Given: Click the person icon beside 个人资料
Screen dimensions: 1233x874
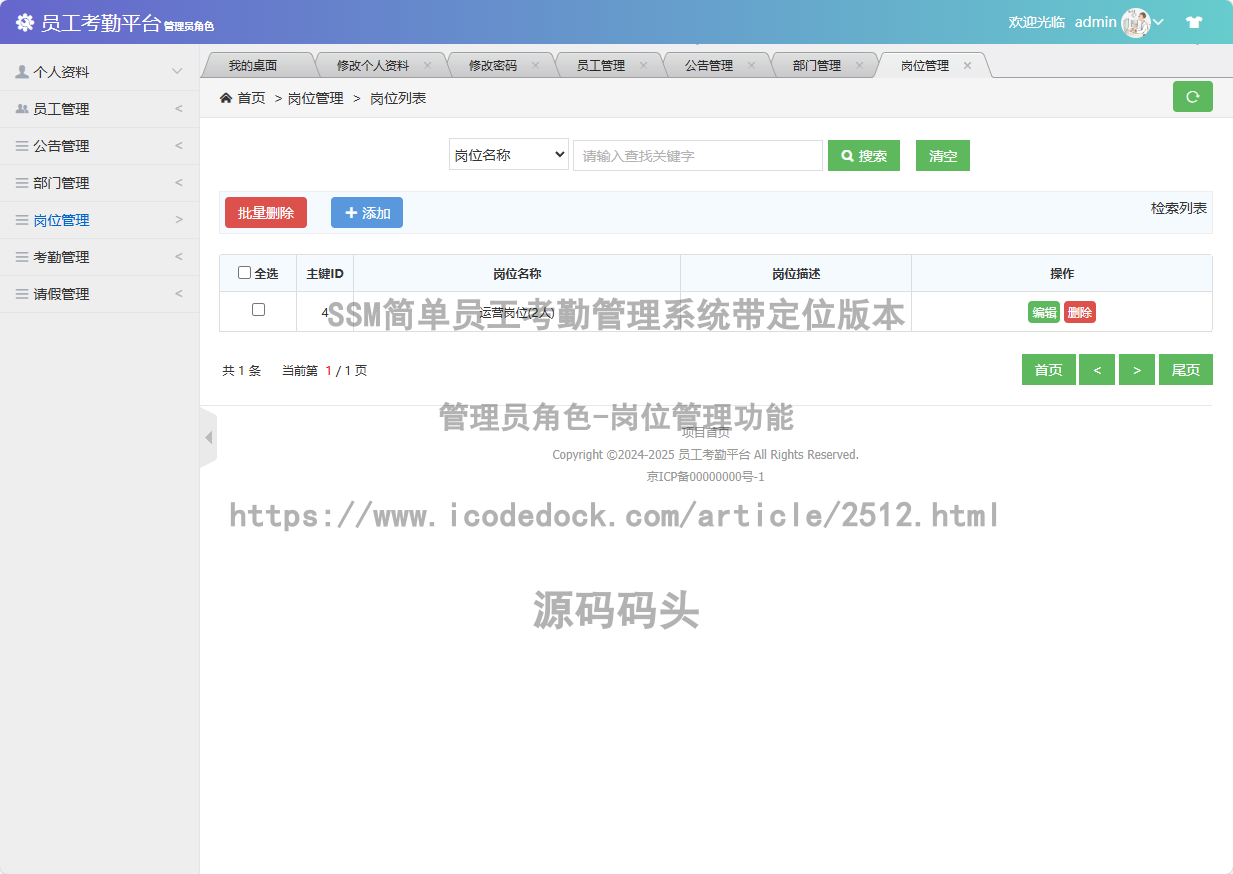Looking at the screenshot, I should pyautogui.click(x=22, y=72).
